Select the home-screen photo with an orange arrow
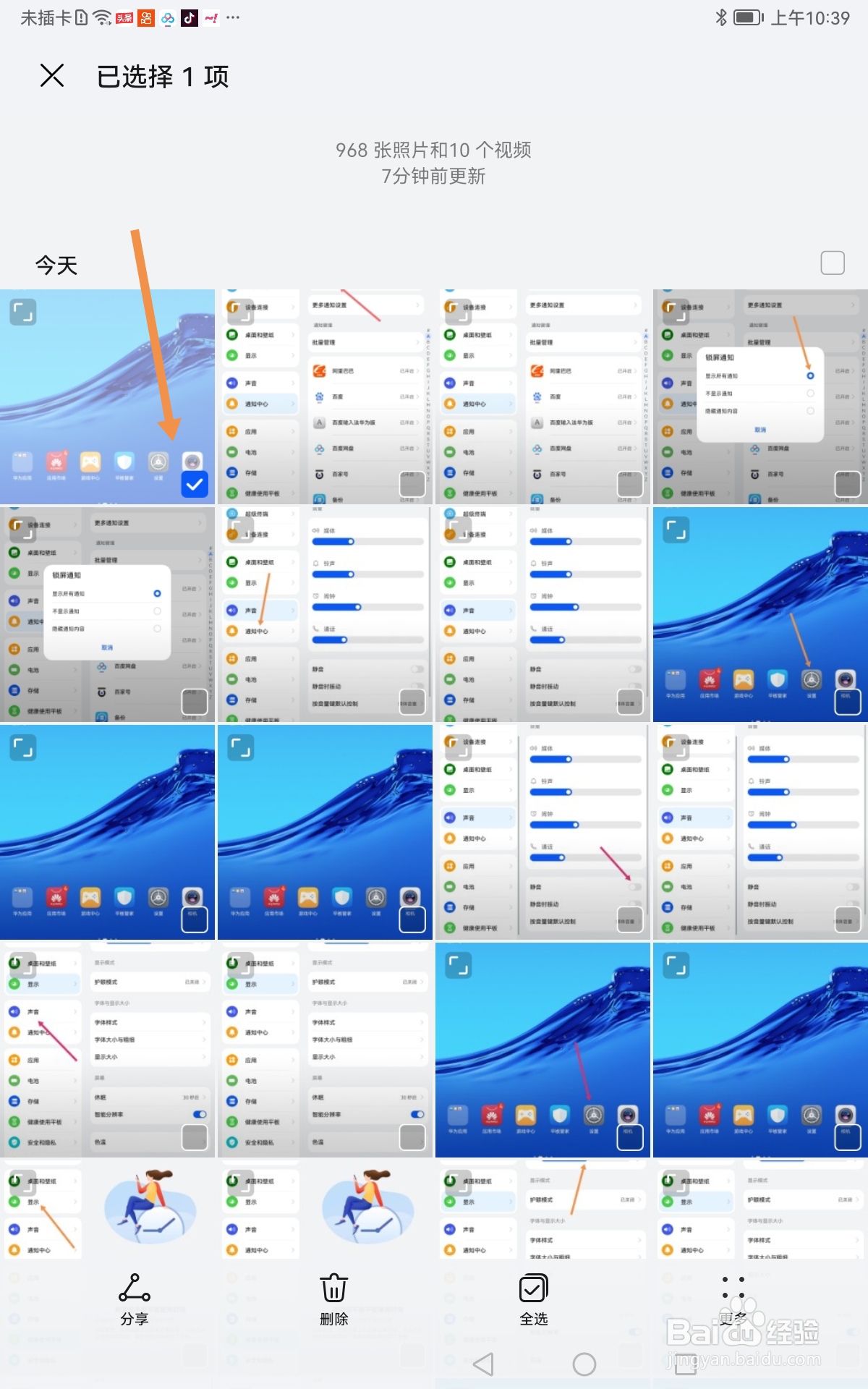This screenshot has width=868, height=1389. point(848,702)
